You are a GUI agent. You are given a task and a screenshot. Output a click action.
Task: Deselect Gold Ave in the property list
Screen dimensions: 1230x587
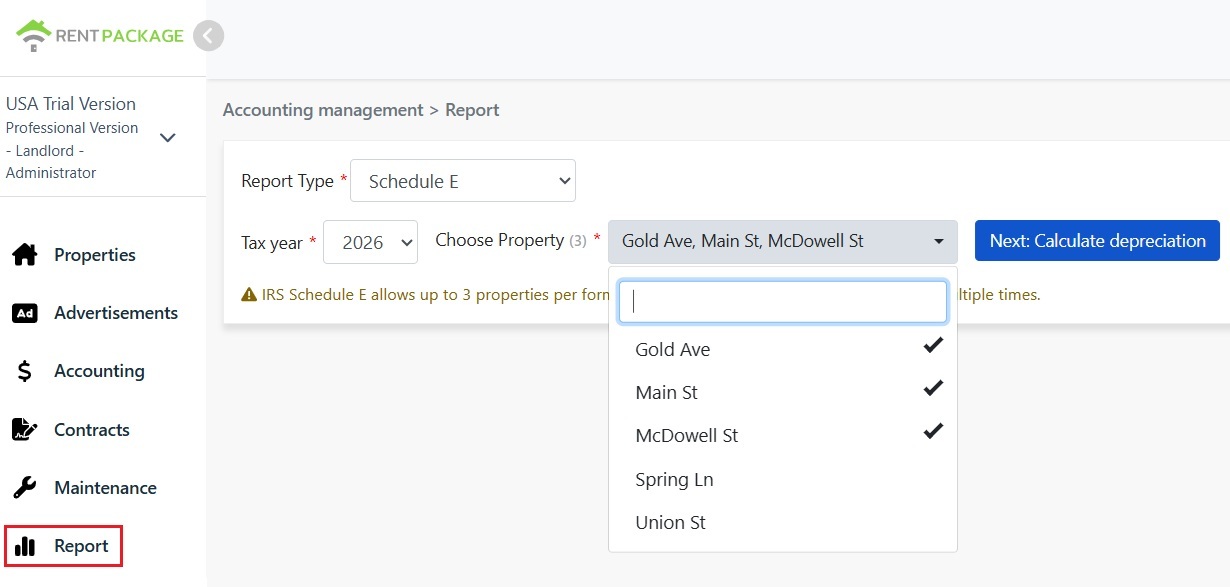(783, 349)
